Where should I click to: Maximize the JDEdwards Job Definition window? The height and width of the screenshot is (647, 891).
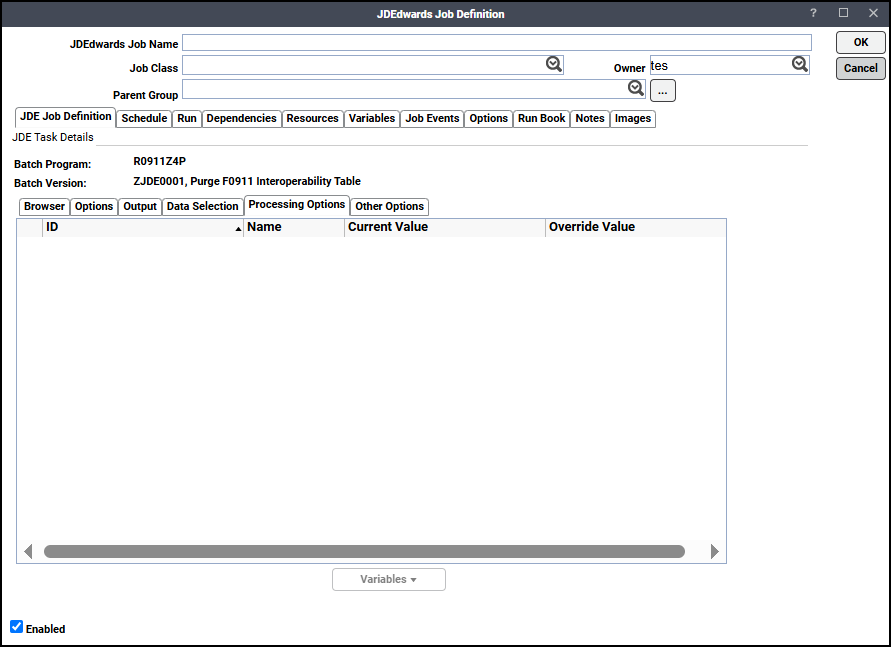click(843, 13)
